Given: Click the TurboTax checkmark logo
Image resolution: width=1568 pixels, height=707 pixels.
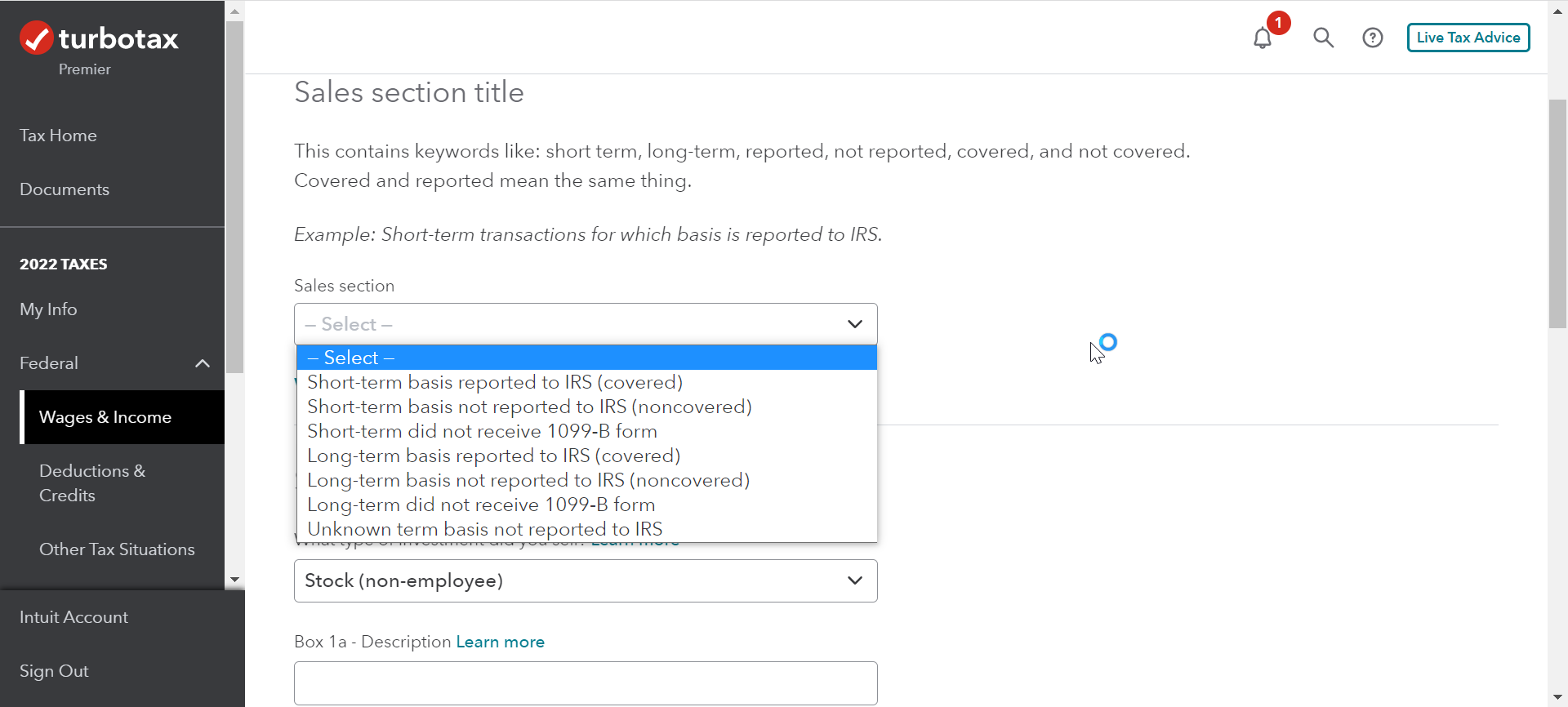Looking at the screenshot, I should pyautogui.click(x=37, y=38).
